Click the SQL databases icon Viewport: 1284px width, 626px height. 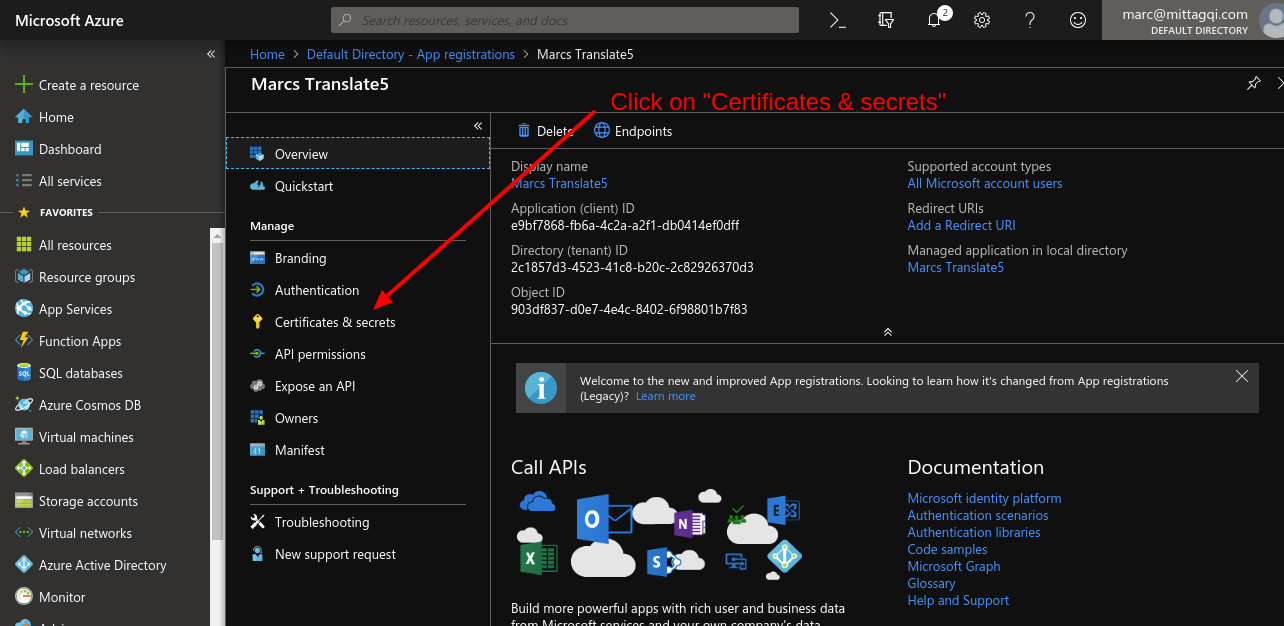tap(24, 373)
